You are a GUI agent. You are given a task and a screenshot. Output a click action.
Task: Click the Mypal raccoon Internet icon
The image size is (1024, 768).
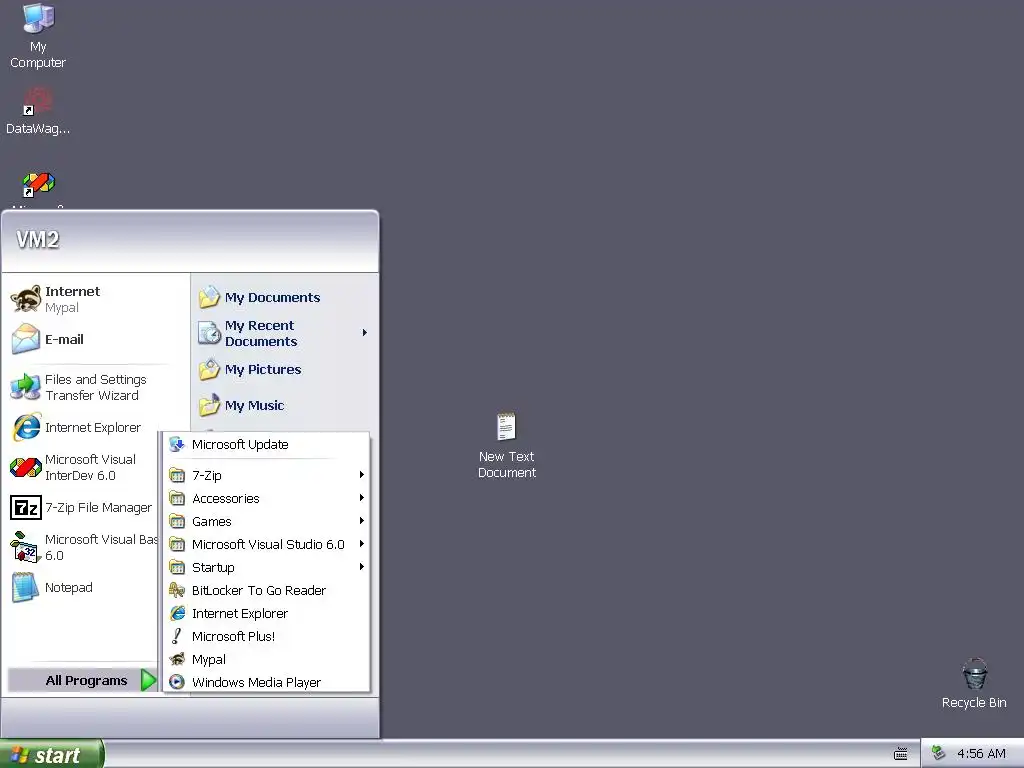tap(26, 299)
